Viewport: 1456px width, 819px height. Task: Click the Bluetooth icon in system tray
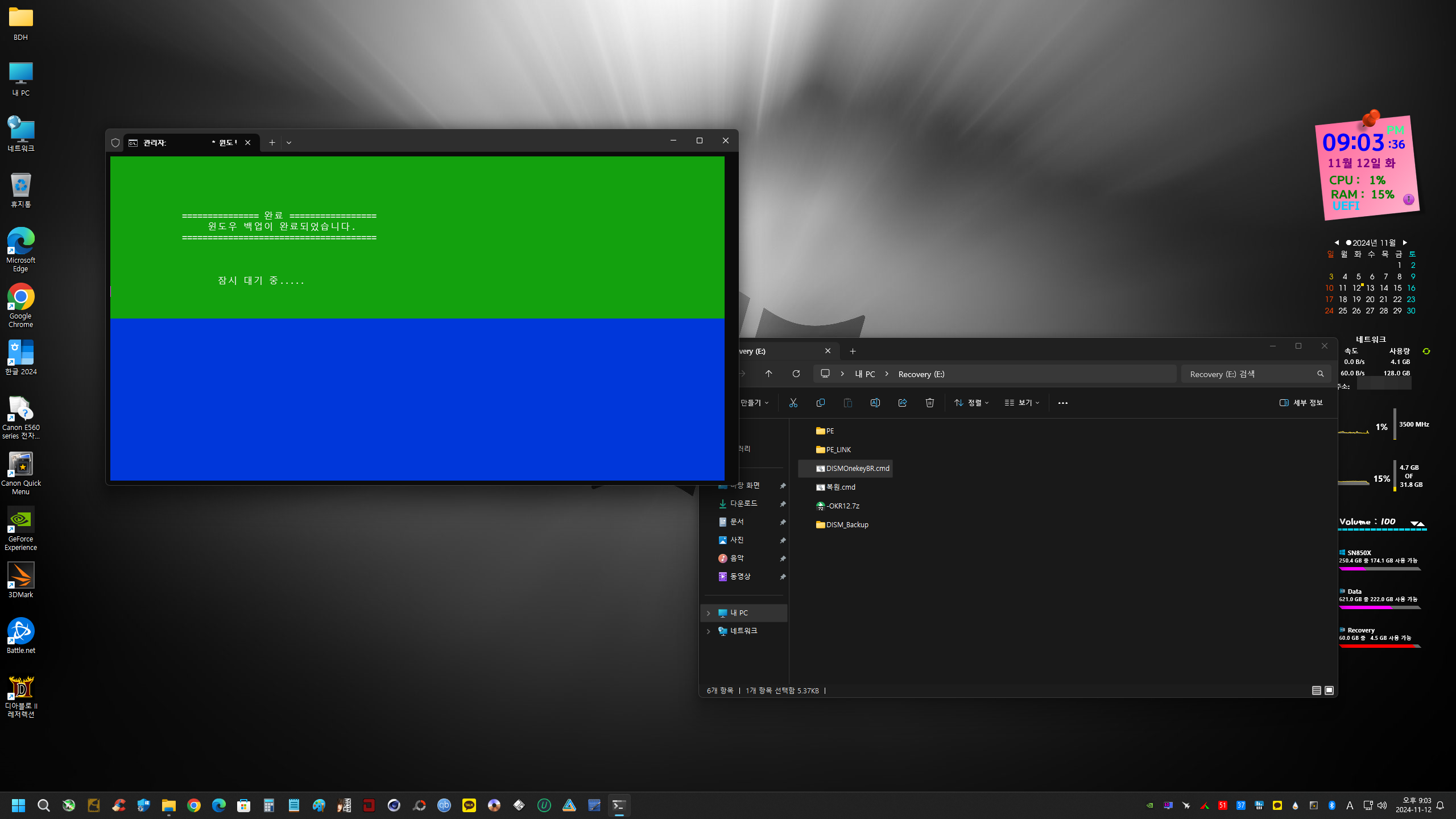[x=1331, y=805]
